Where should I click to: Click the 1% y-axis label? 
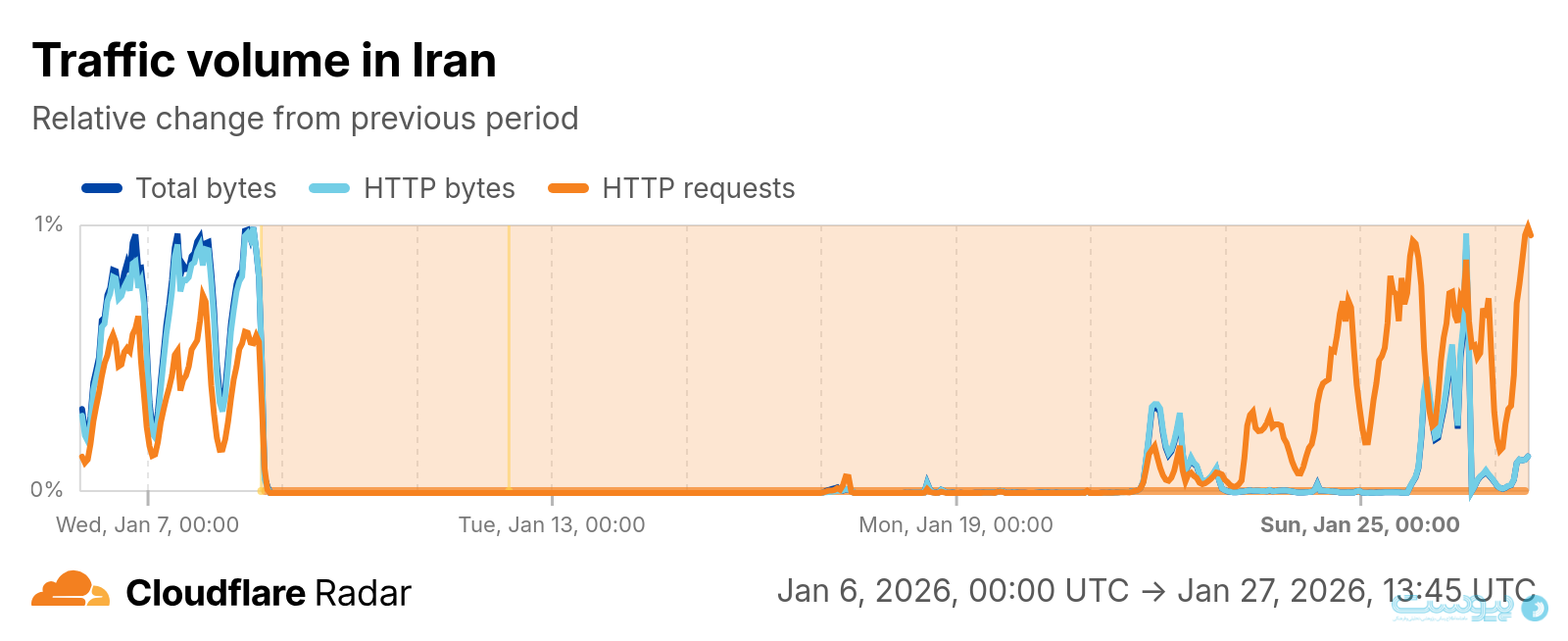48,224
